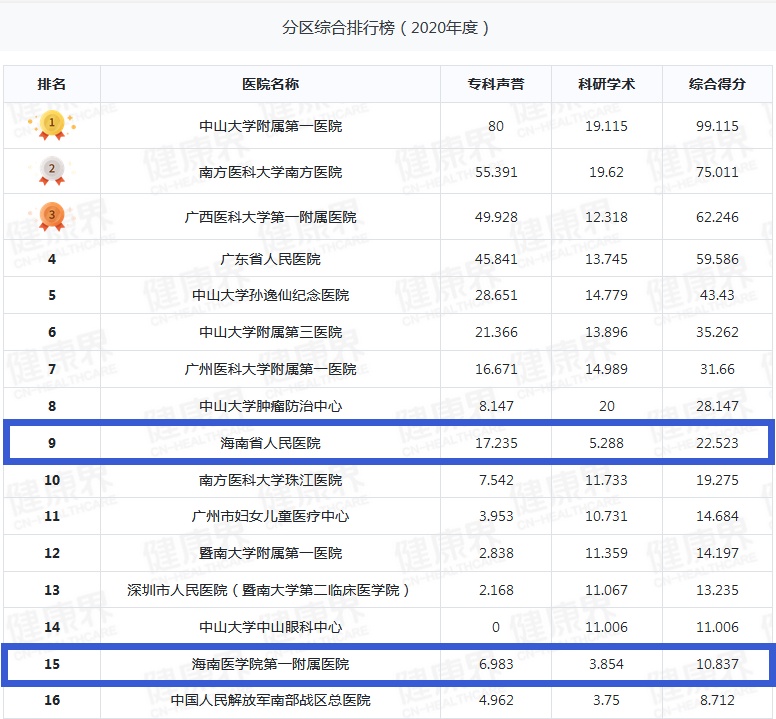Click the total score 14.684
Screen dimensions: 776x719
718,516
